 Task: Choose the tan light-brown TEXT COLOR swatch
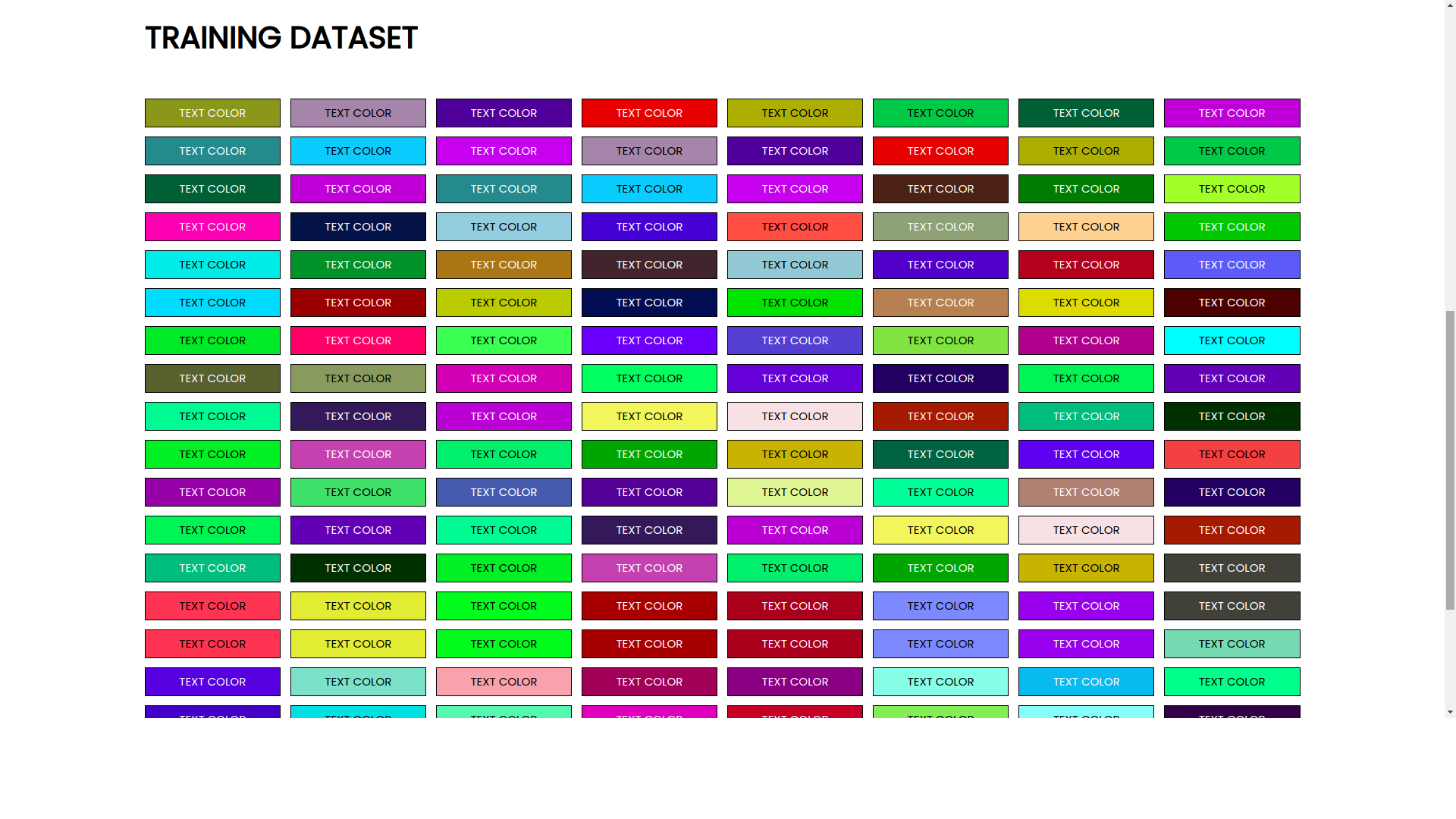pos(940,303)
